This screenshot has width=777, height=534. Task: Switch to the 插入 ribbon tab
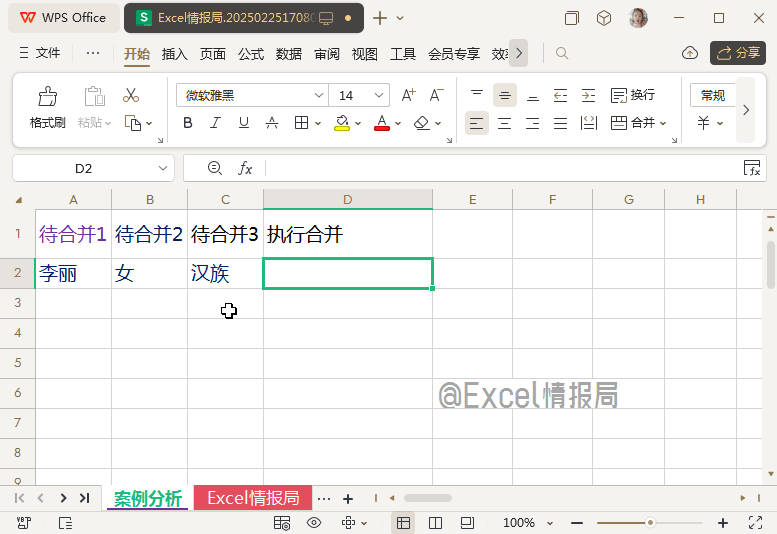pos(175,54)
